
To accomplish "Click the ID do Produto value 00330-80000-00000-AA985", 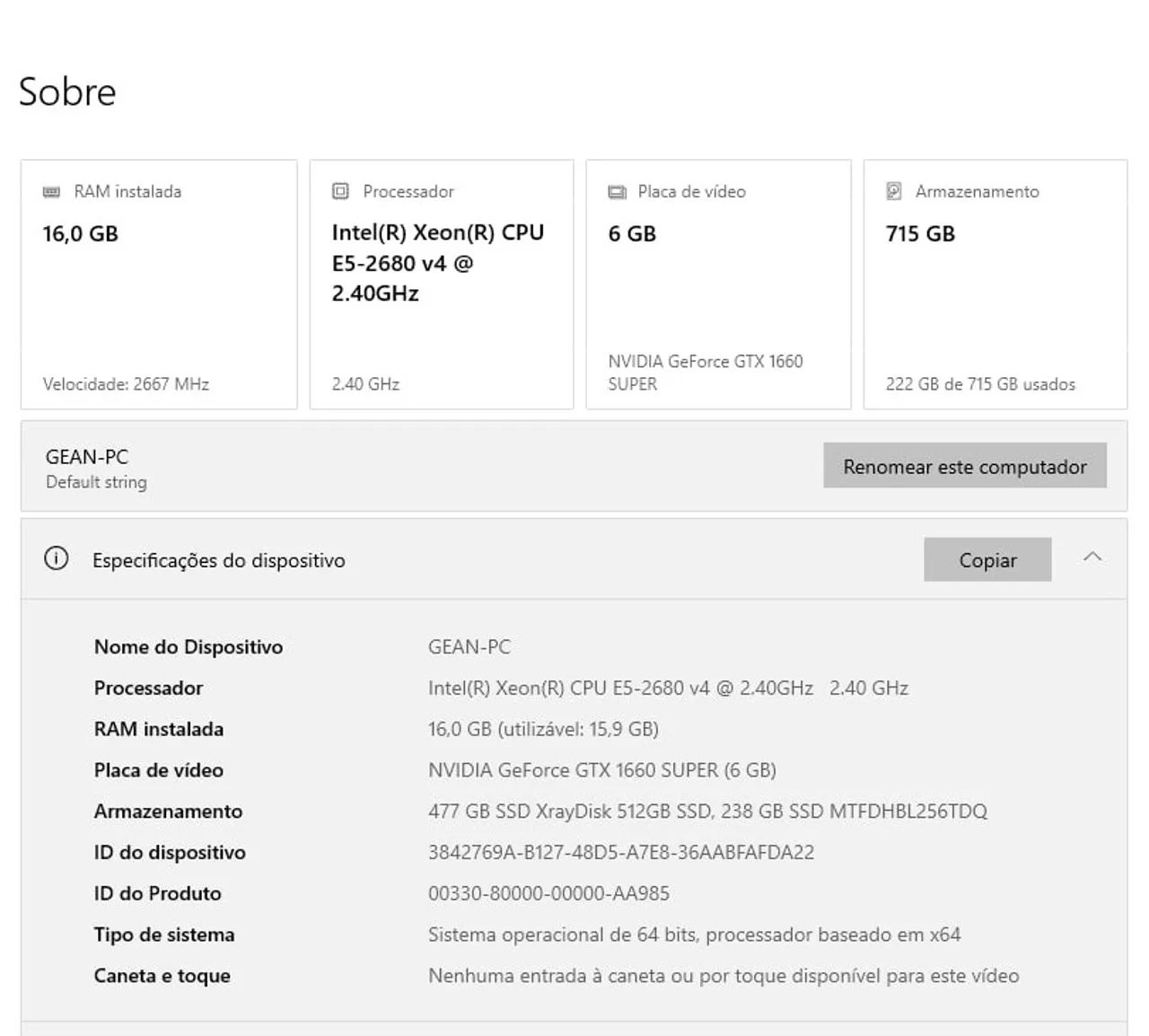I will pos(548,893).
